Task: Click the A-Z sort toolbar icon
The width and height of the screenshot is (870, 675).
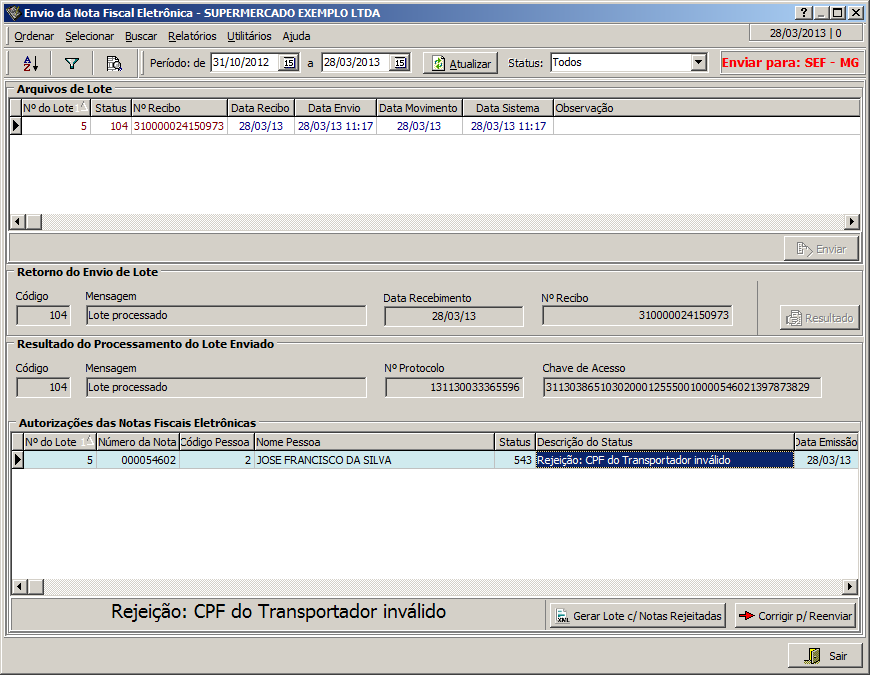Action: [30, 63]
